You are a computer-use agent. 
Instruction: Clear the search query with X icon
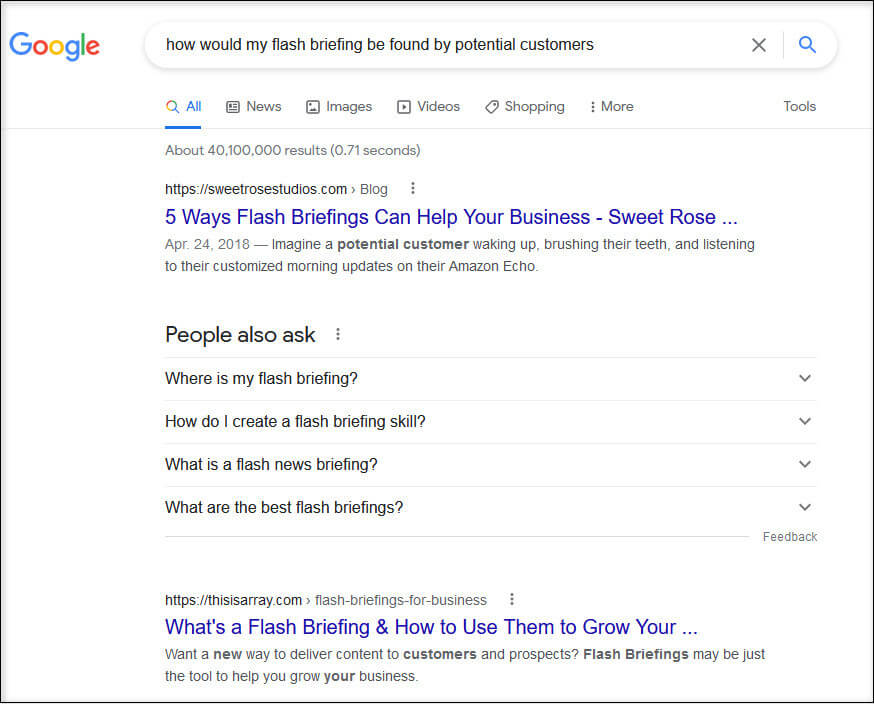click(759, 45)
